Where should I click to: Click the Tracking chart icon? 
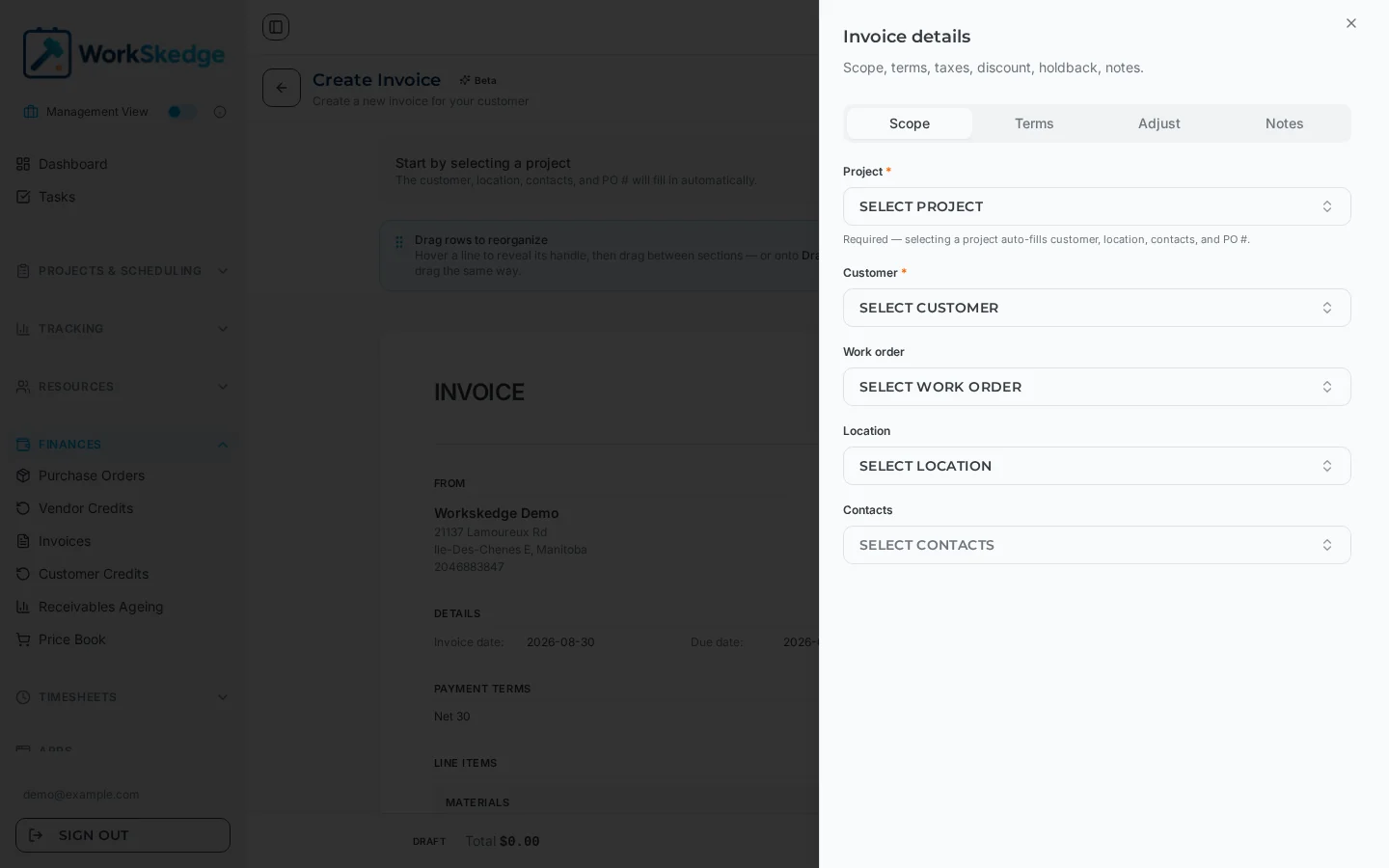(x=23, y=329)
